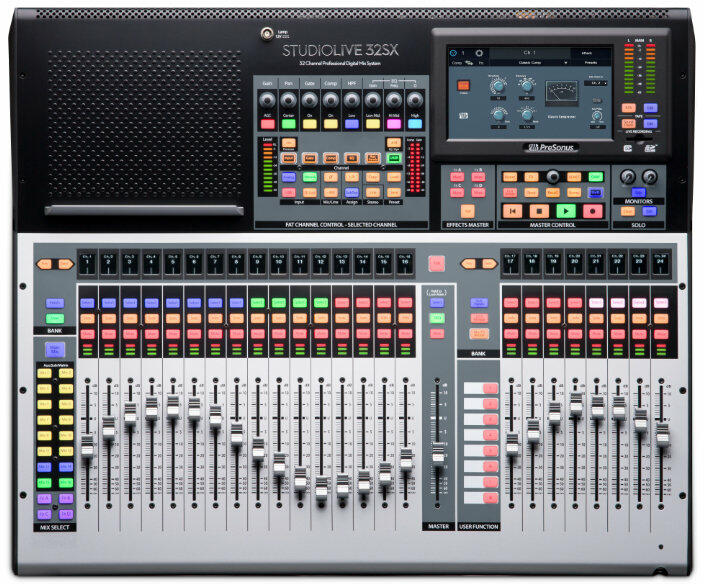Image resolution: width=704 pixels, height=584 pixels.
Task: Mute channel 1 using its red Mute button
Action: click(x=87, y=334)
